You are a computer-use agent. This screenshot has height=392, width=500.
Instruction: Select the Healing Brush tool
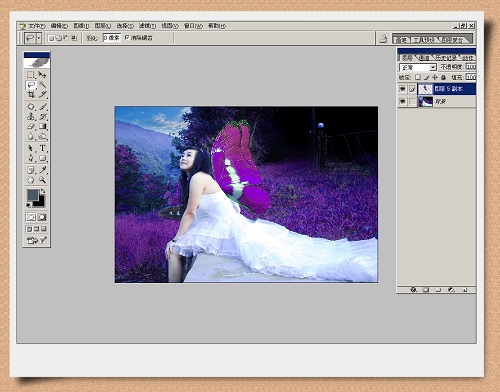(31, 107)
